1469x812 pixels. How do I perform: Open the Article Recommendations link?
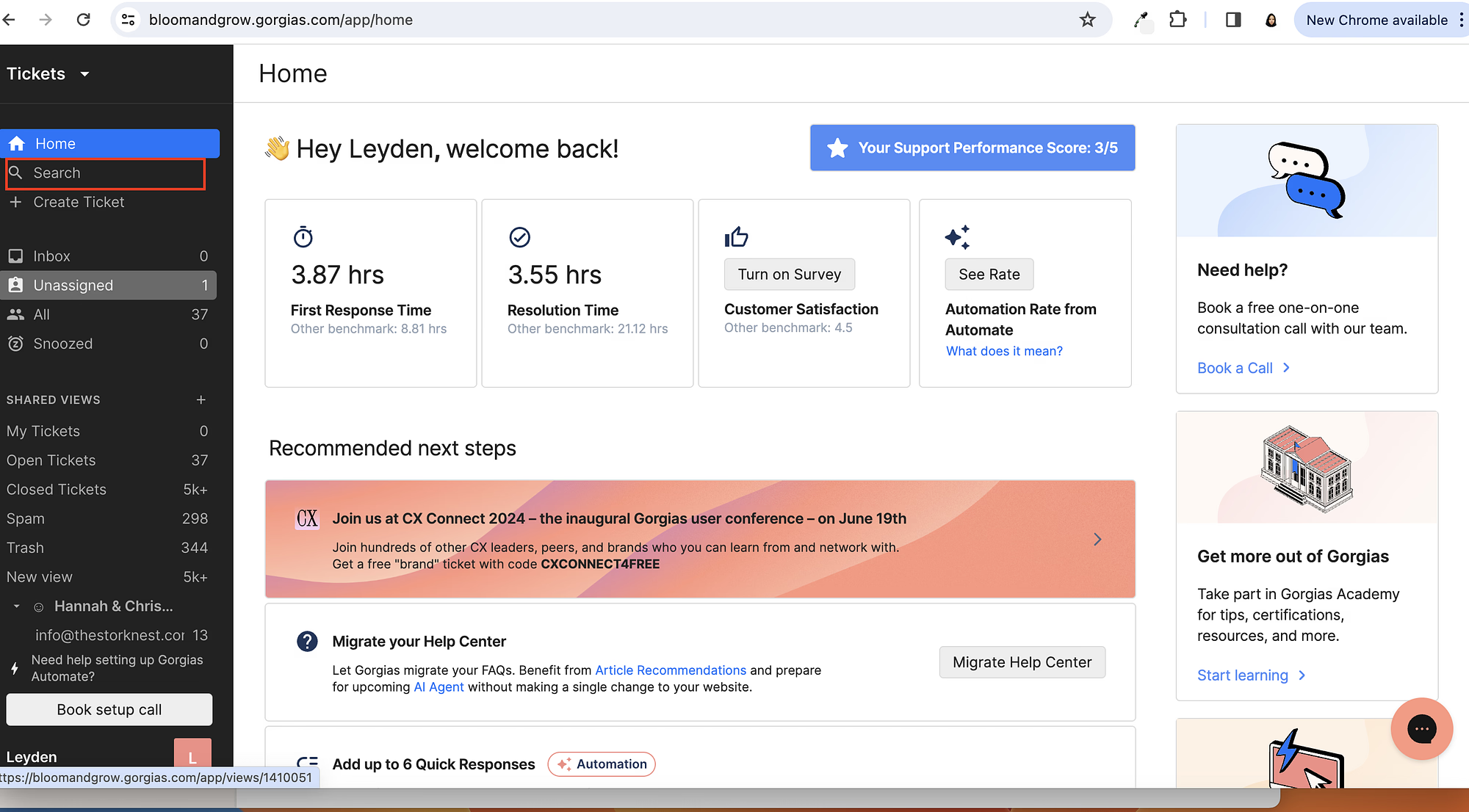pos(671,670)
